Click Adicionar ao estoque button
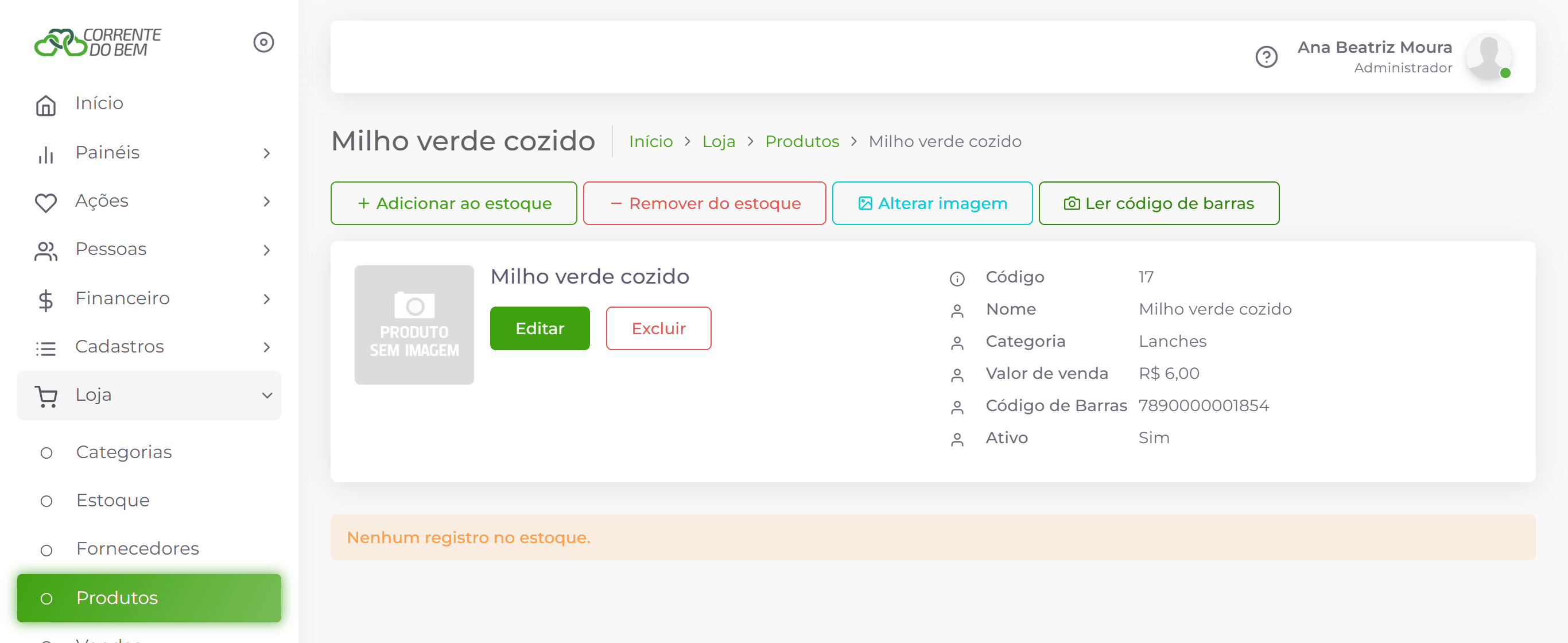Screen dimensions: 1568x643 [453, 203]
